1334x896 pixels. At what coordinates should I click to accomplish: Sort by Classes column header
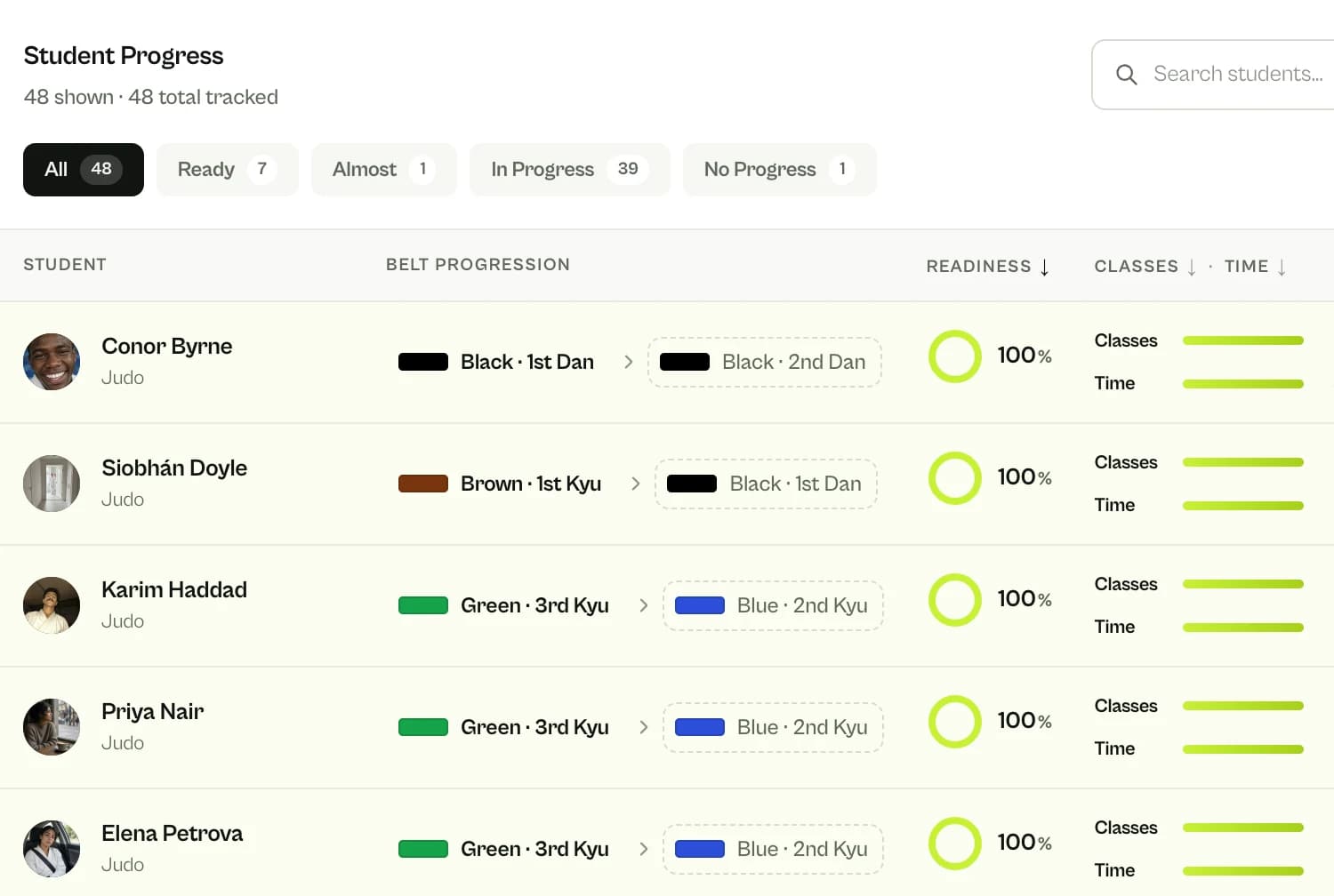click(x=1145, y=267)
